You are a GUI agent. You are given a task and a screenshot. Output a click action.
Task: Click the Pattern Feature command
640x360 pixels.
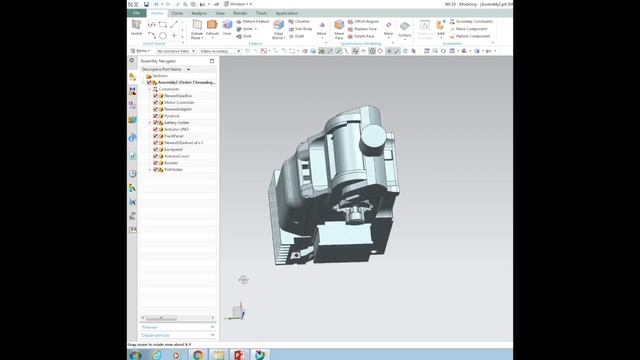(x=253, y=21)
